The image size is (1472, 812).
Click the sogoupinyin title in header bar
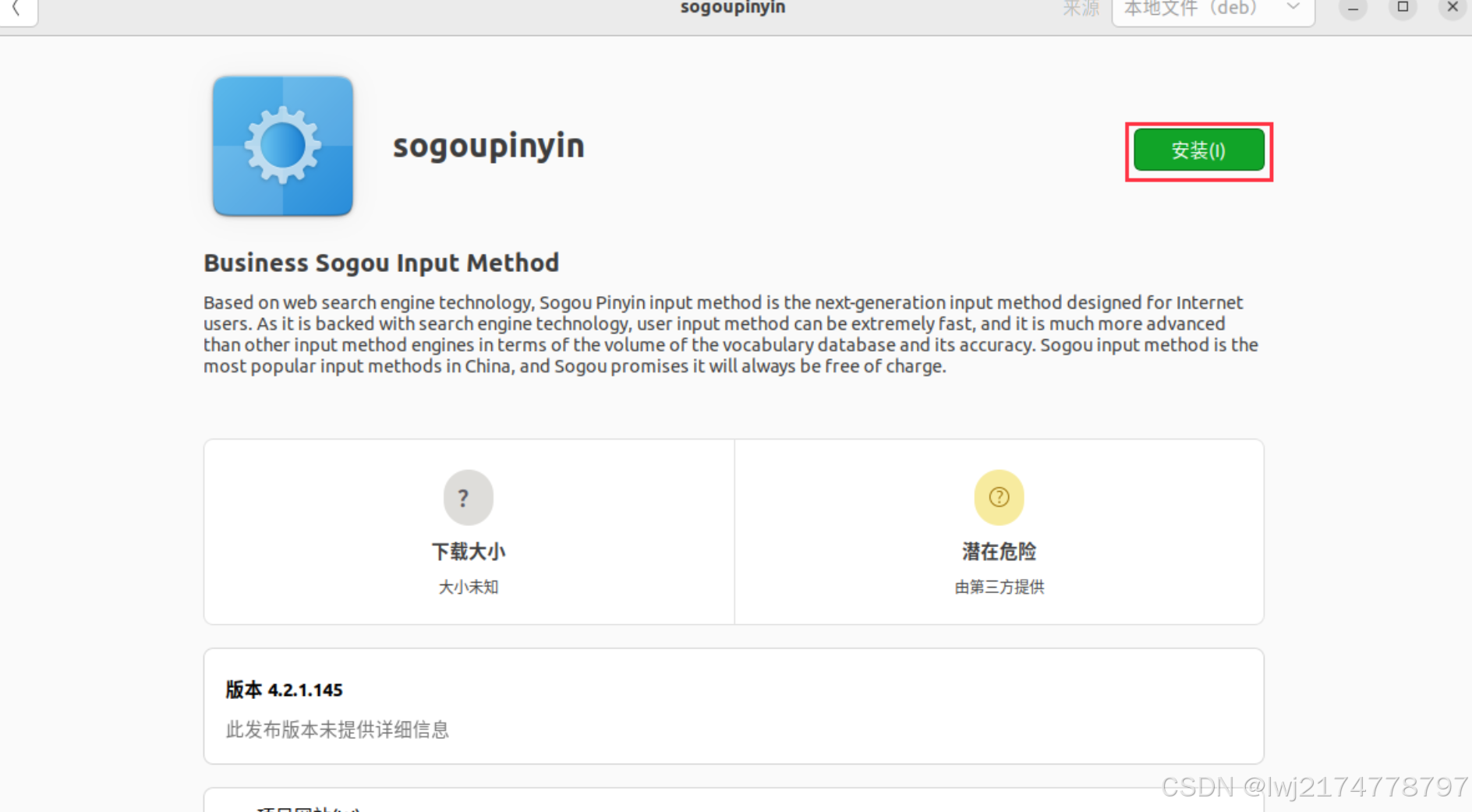733,8
